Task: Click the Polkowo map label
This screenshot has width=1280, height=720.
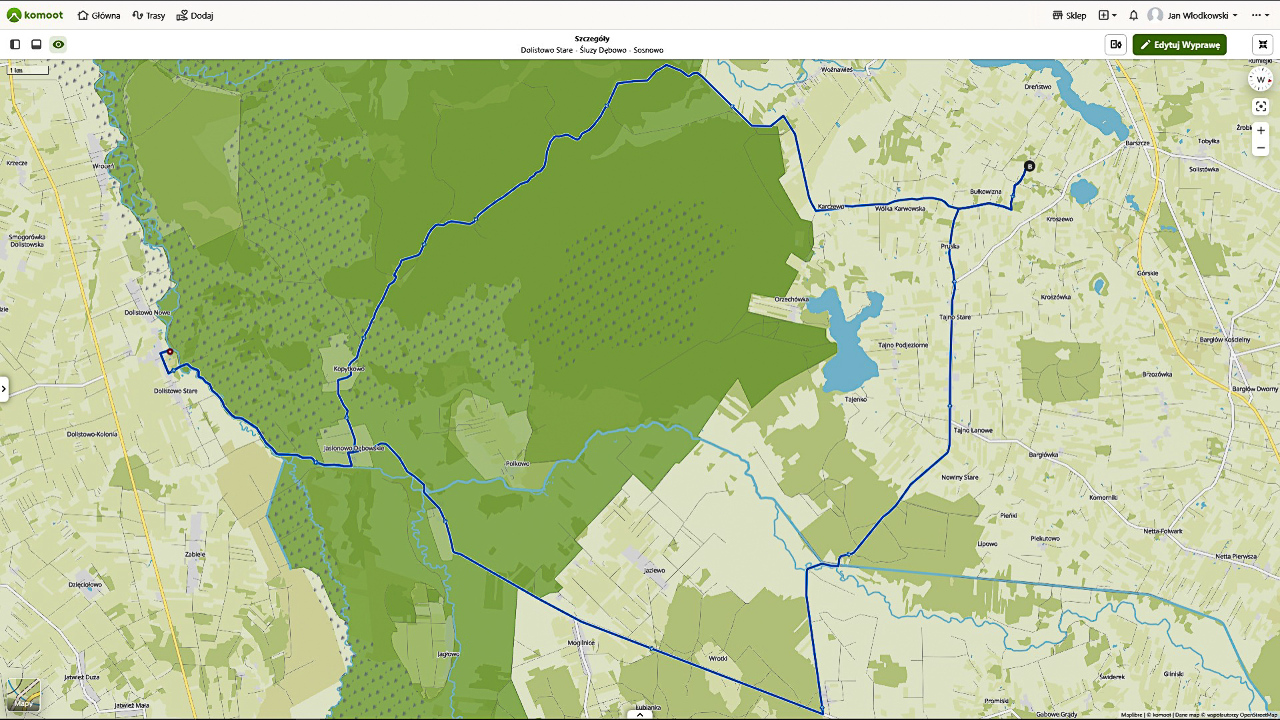Action: pos(517,464)
